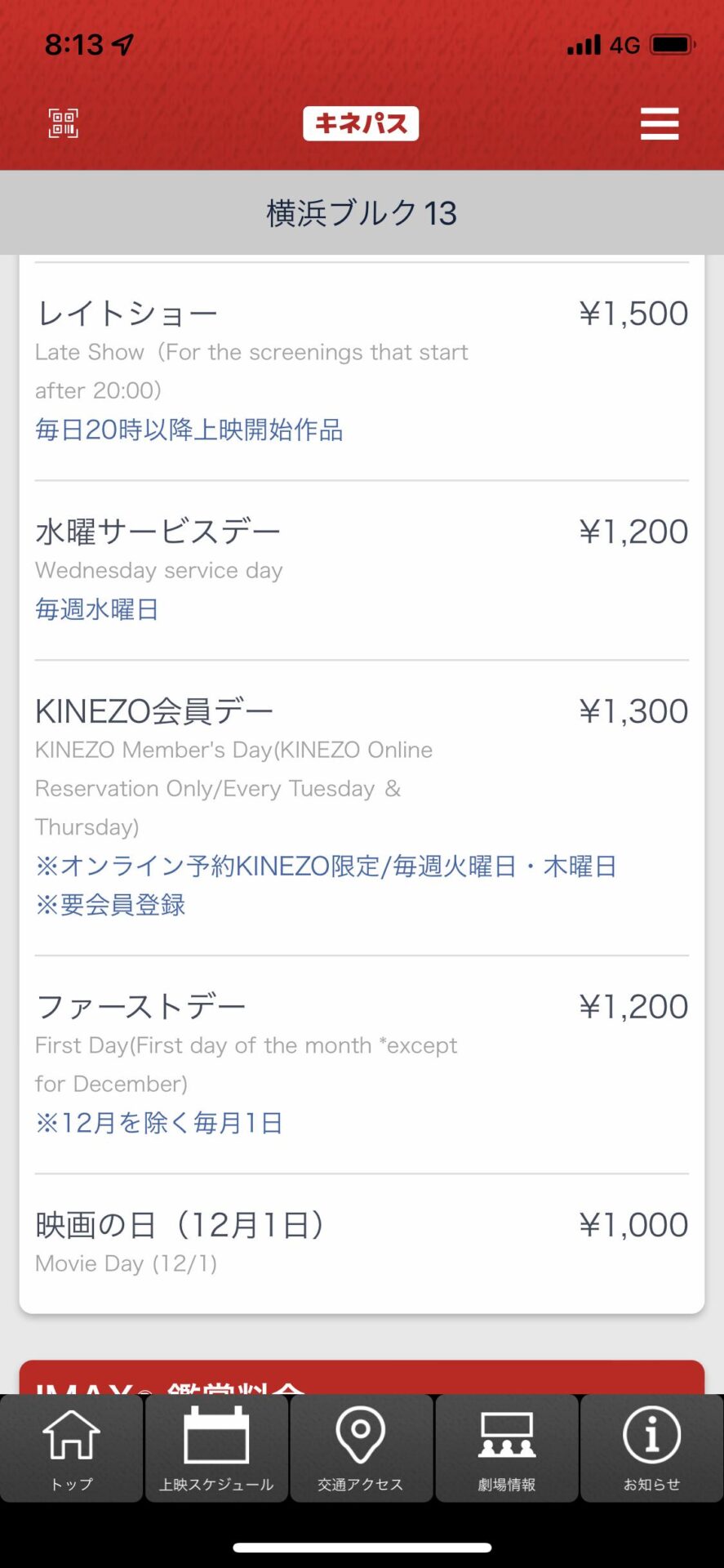724x1568 pixels.
Task: Select the 水曜サービスデー heading
Action: pyautogui.click(x=158, y=532)
